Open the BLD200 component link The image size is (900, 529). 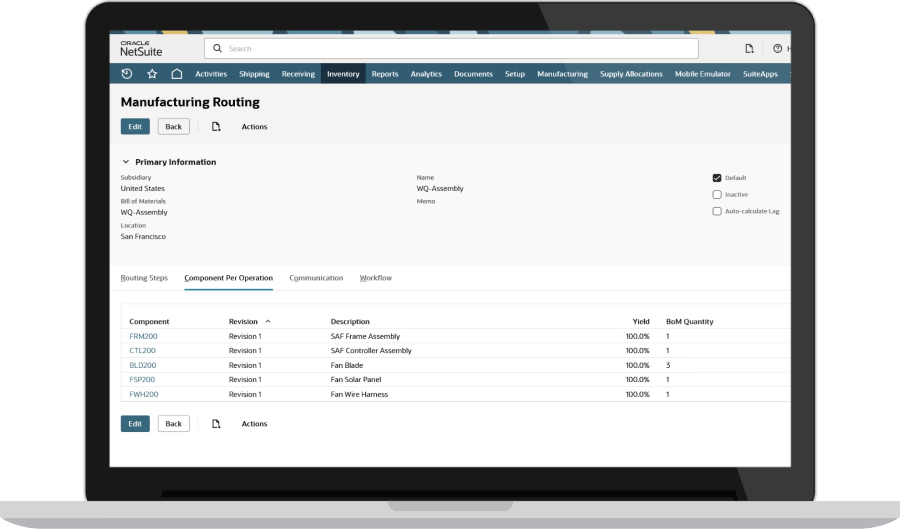142,365
